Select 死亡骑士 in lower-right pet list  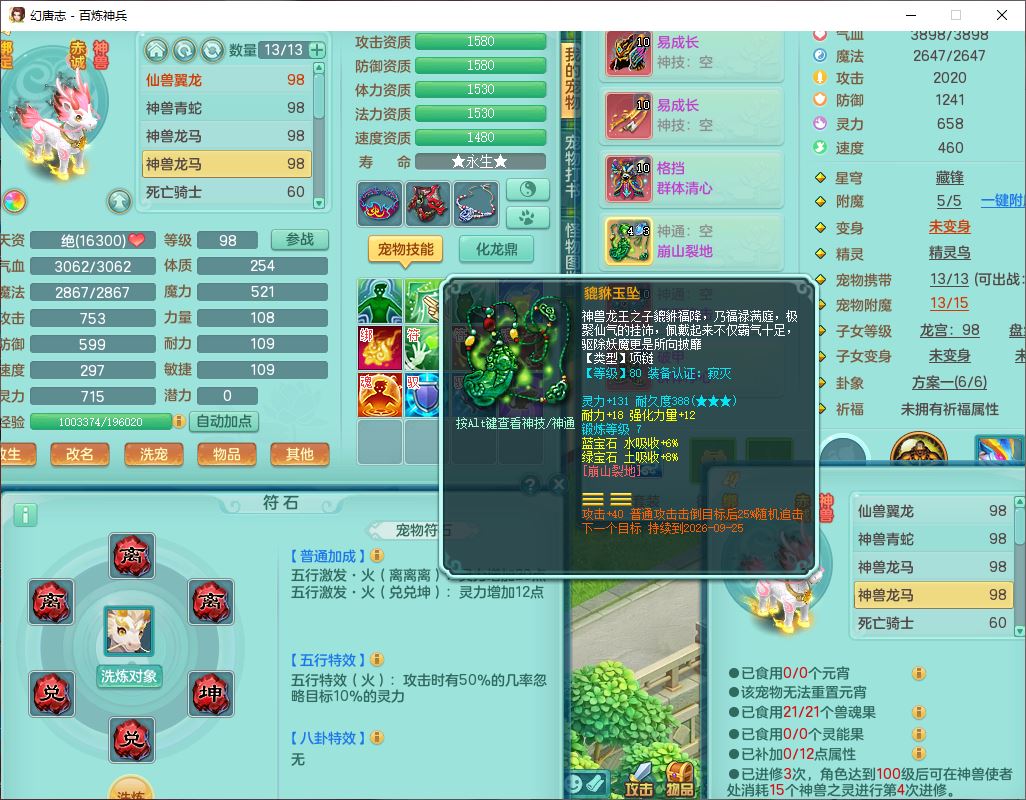pos(932,623)
